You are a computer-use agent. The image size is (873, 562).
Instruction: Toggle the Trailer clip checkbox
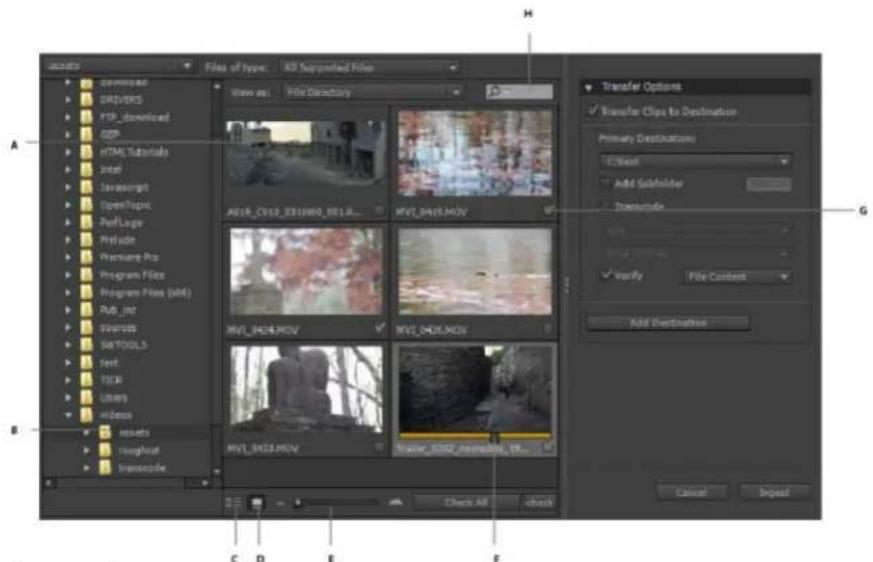pos(548,447)
